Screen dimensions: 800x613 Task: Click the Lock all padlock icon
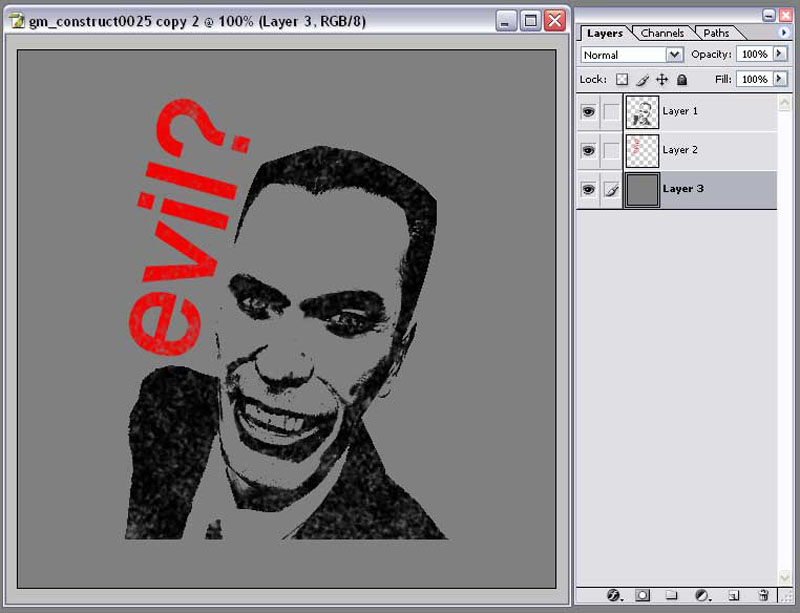682,79
